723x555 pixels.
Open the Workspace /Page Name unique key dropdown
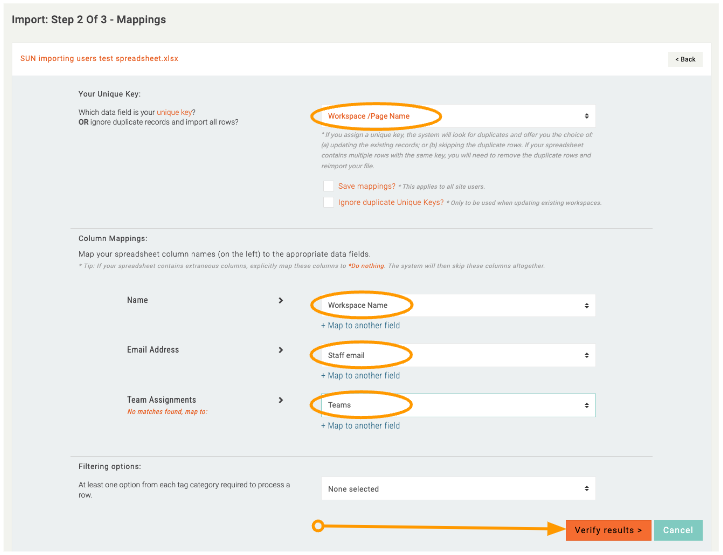point(457,116)
